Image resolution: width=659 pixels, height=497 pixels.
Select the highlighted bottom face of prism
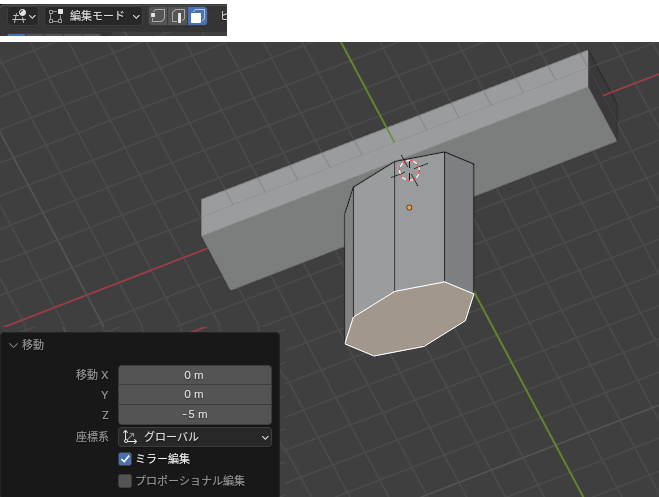click(410, 318)
